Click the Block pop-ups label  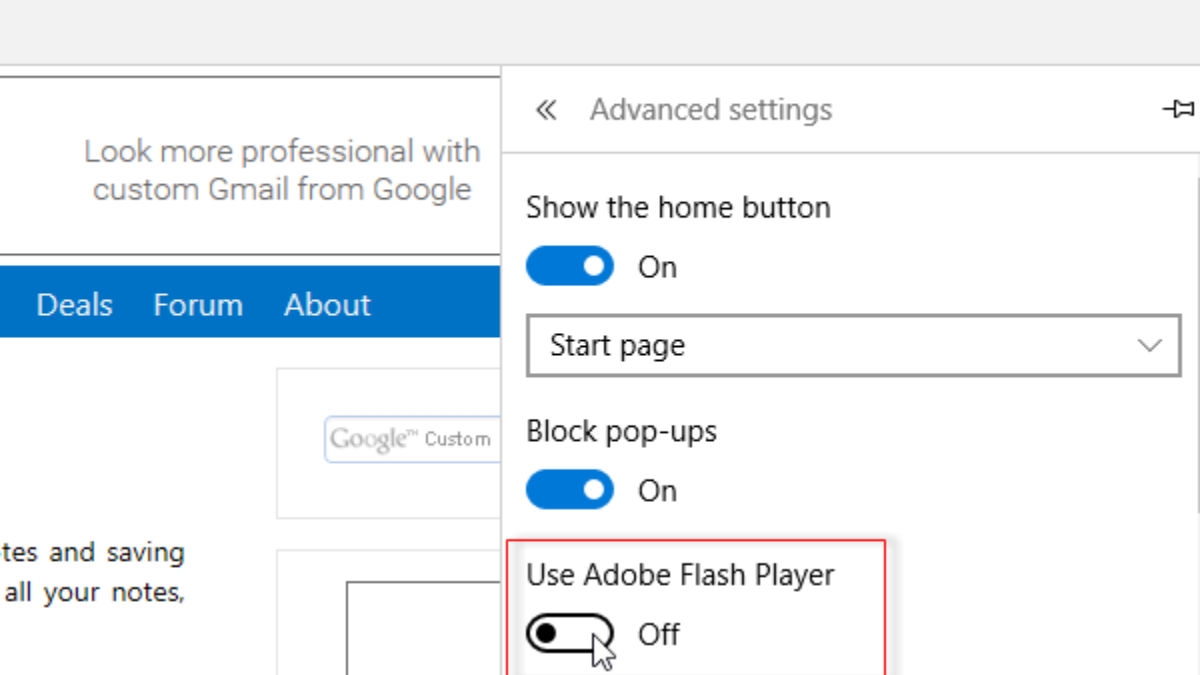tap(622, 432)
